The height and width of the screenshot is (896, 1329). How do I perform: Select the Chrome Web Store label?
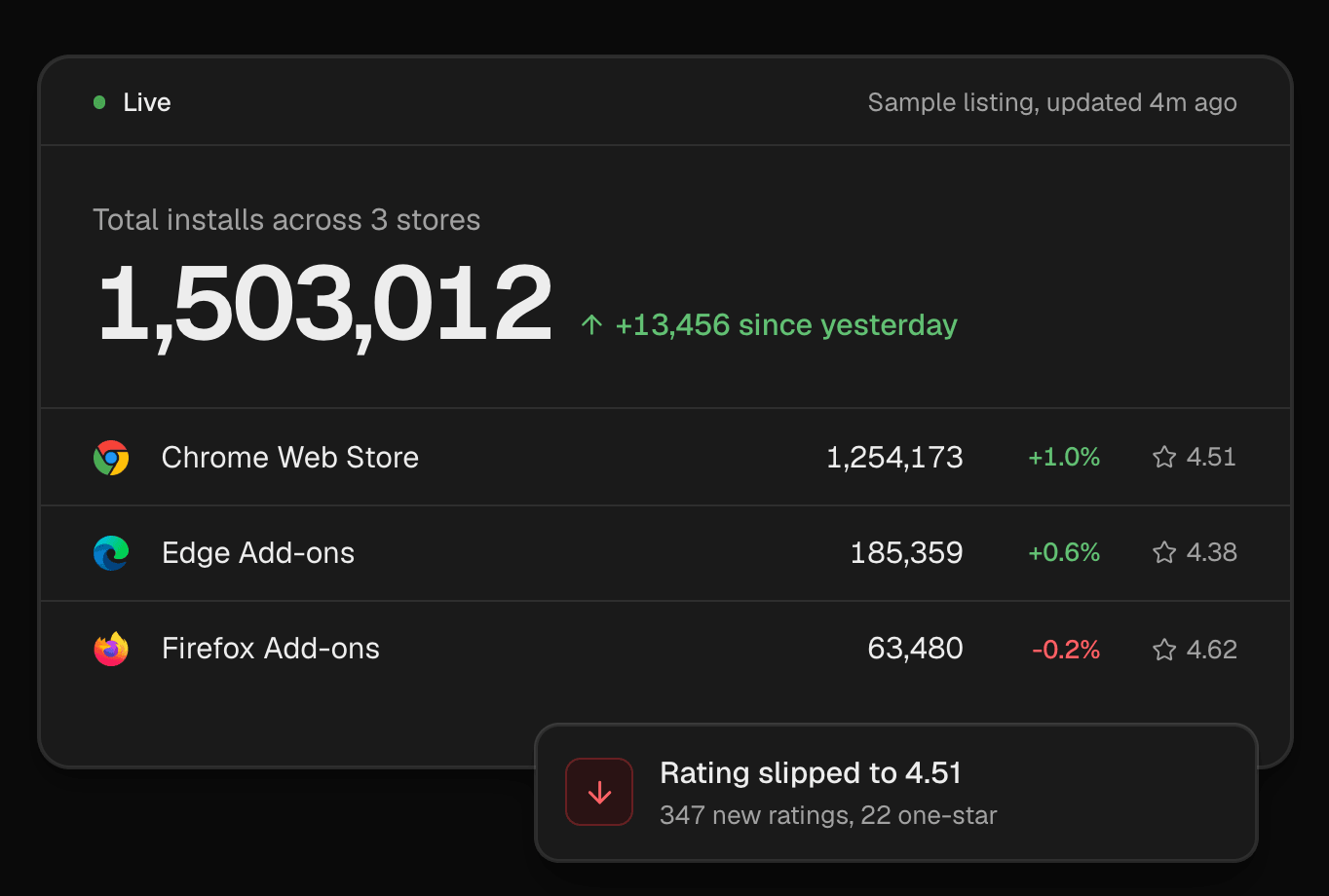pyautogui.click(x=290, y=457)
